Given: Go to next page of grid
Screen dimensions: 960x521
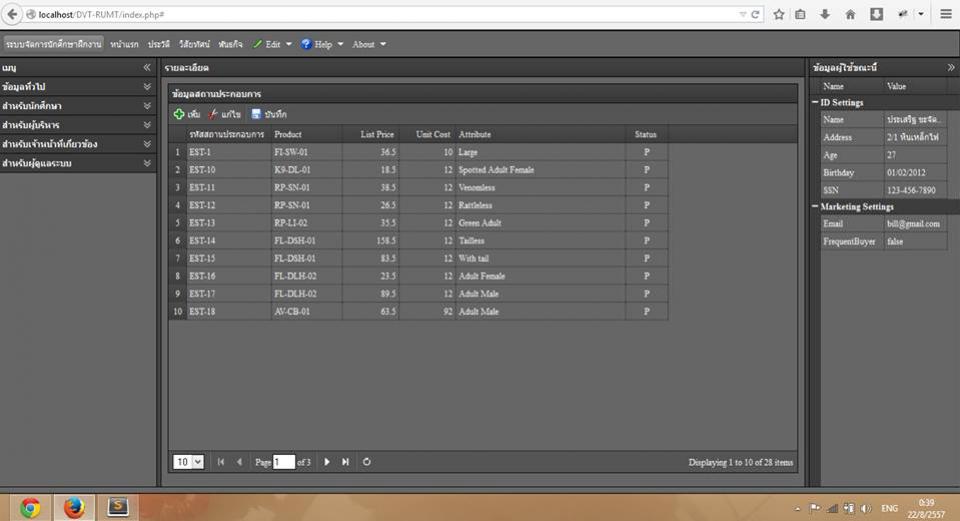Looking at the screenshot, I should 327,462.
